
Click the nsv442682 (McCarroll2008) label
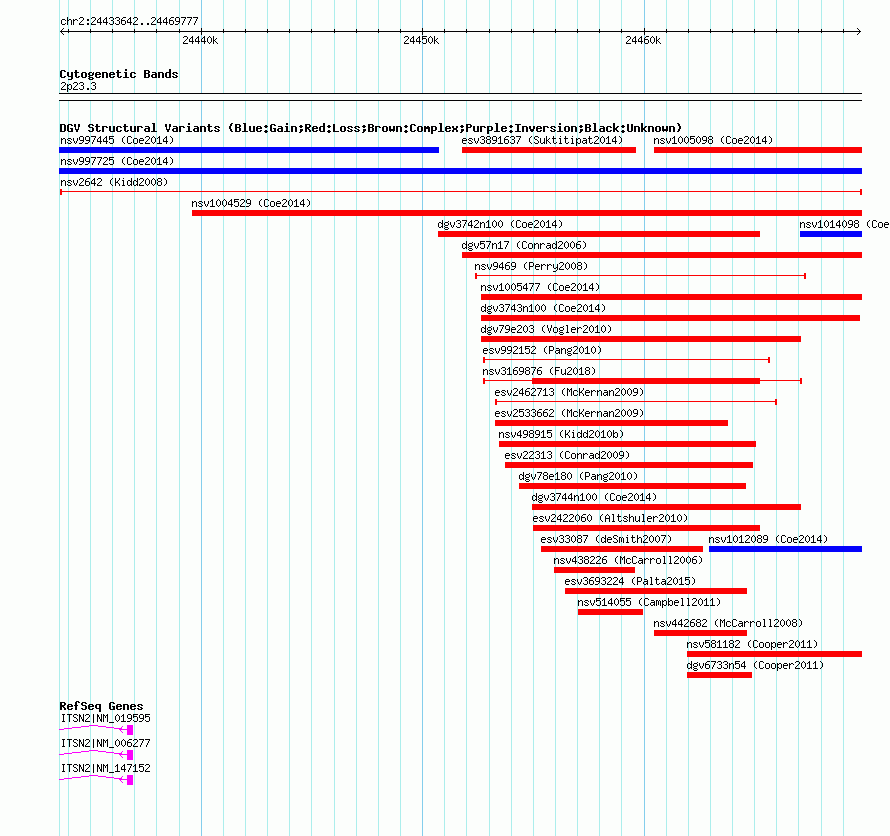[728, 623]
